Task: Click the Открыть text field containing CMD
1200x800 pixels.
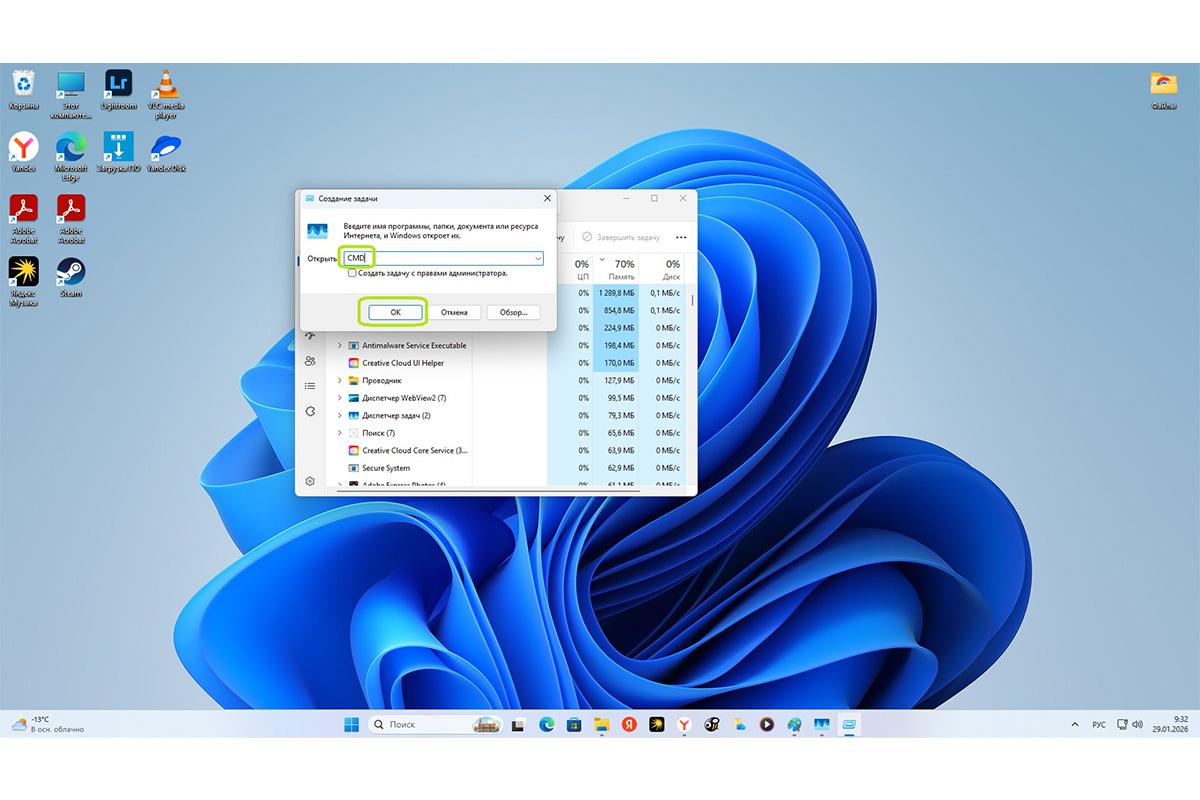Action: pos(440,258)
